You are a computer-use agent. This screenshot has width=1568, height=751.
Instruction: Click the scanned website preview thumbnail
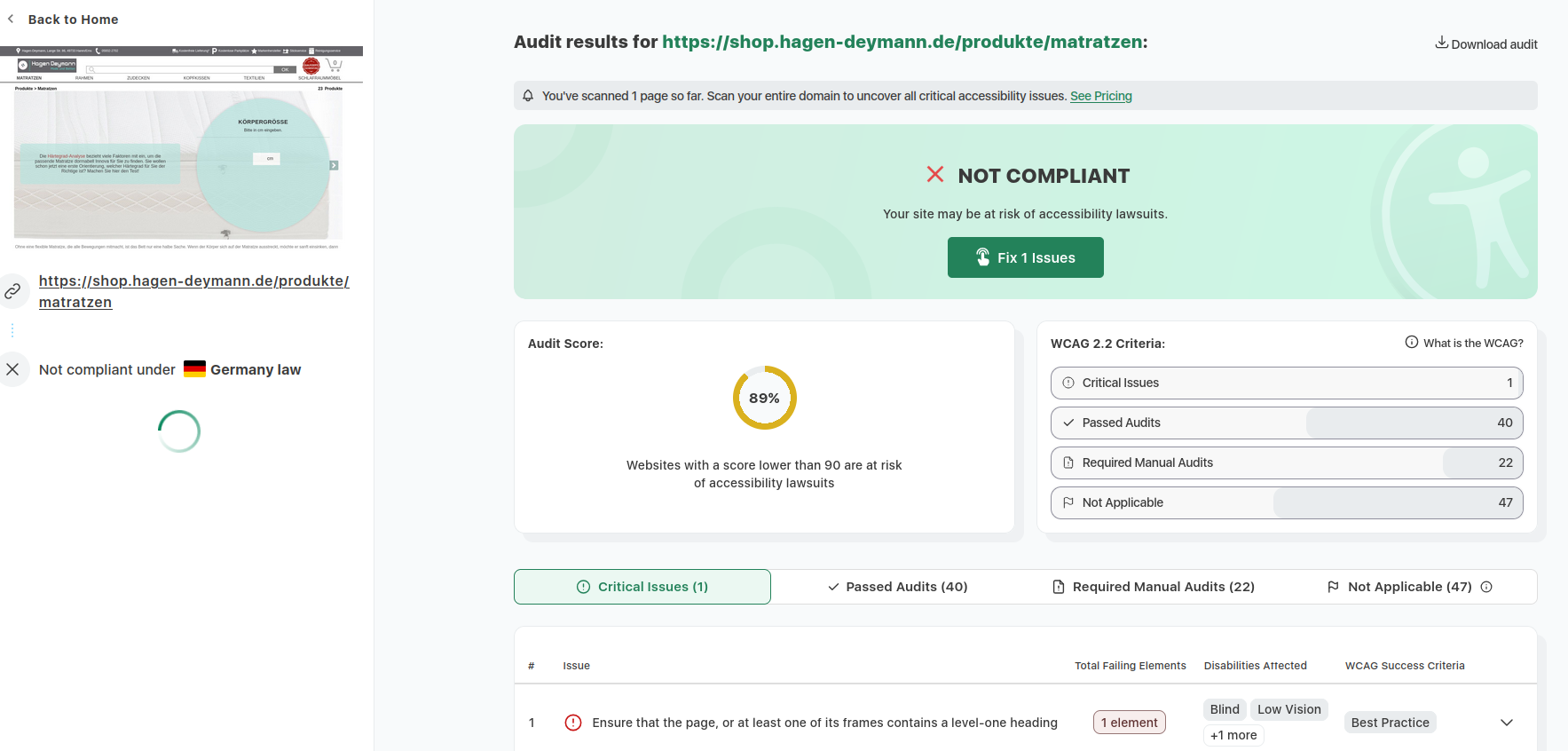point(182,148)
